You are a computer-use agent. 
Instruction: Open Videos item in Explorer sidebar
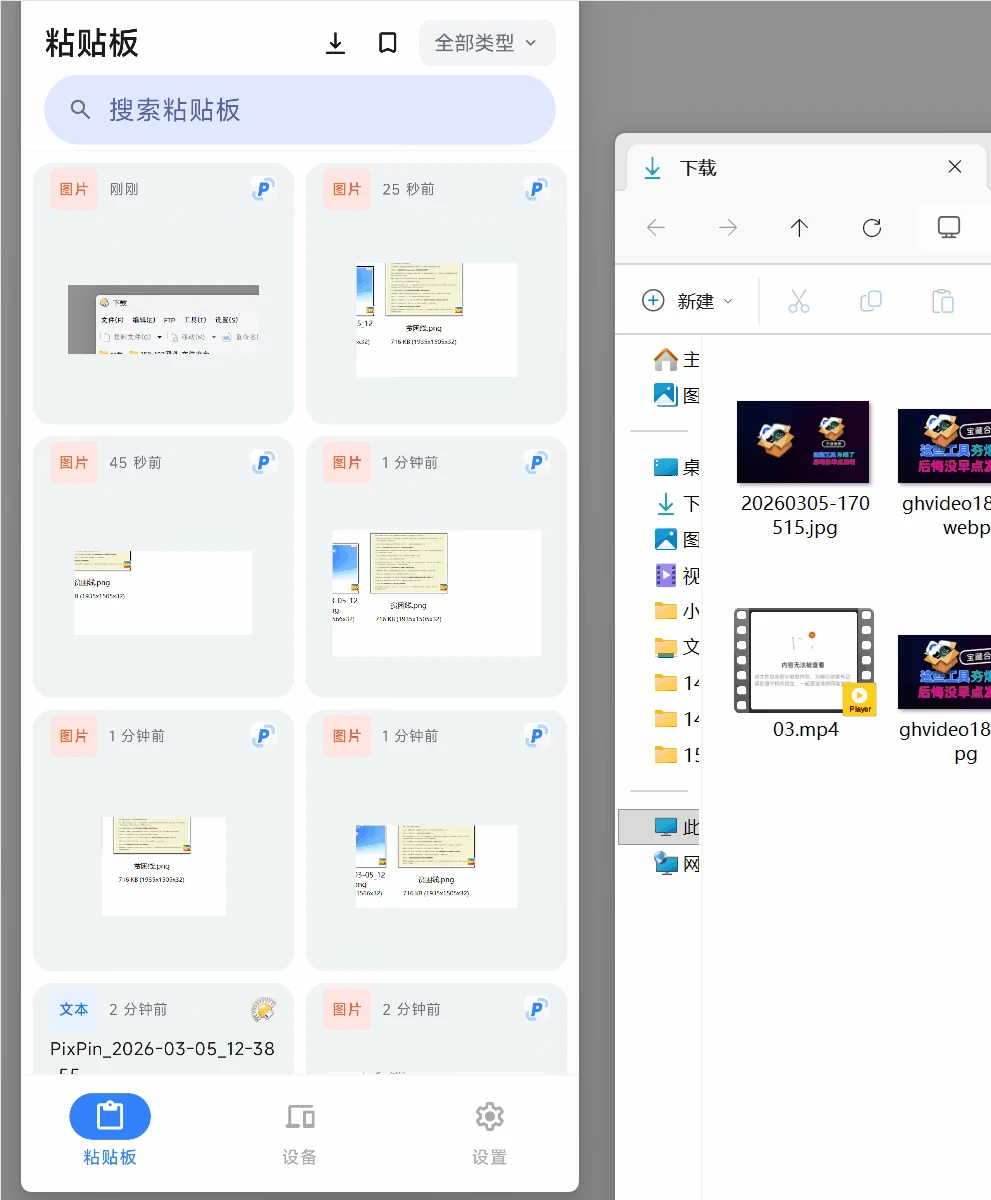[676, 575]
